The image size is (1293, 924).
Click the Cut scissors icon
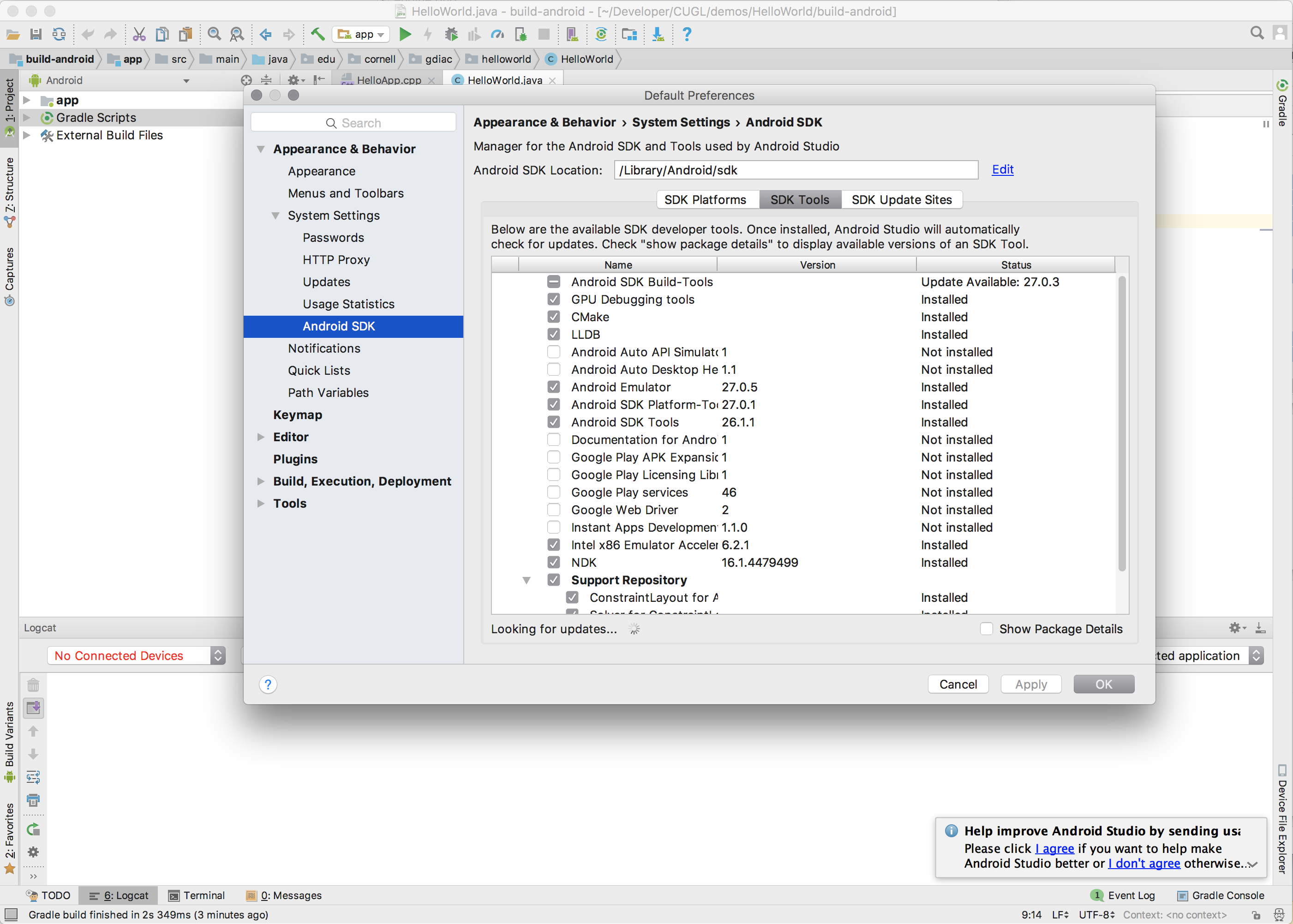tap(139, 35)
